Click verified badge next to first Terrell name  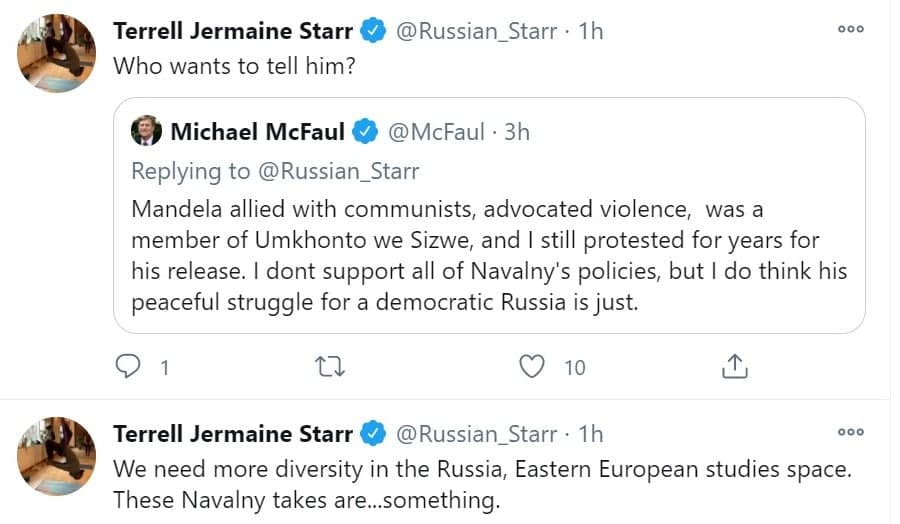(x=373, y=31)
